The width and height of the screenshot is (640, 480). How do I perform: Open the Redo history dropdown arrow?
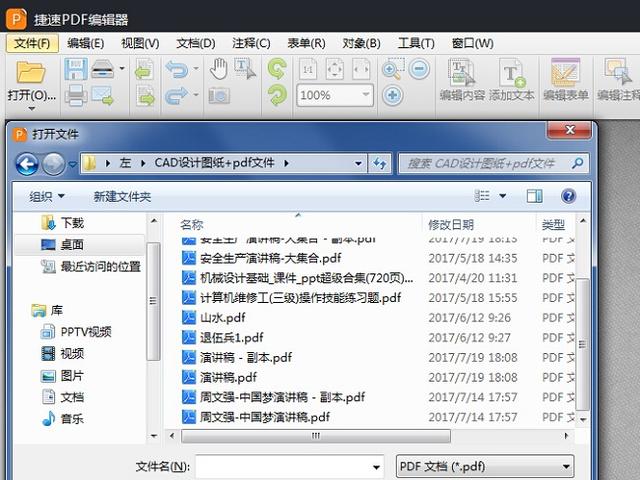[x=196, y=95]
